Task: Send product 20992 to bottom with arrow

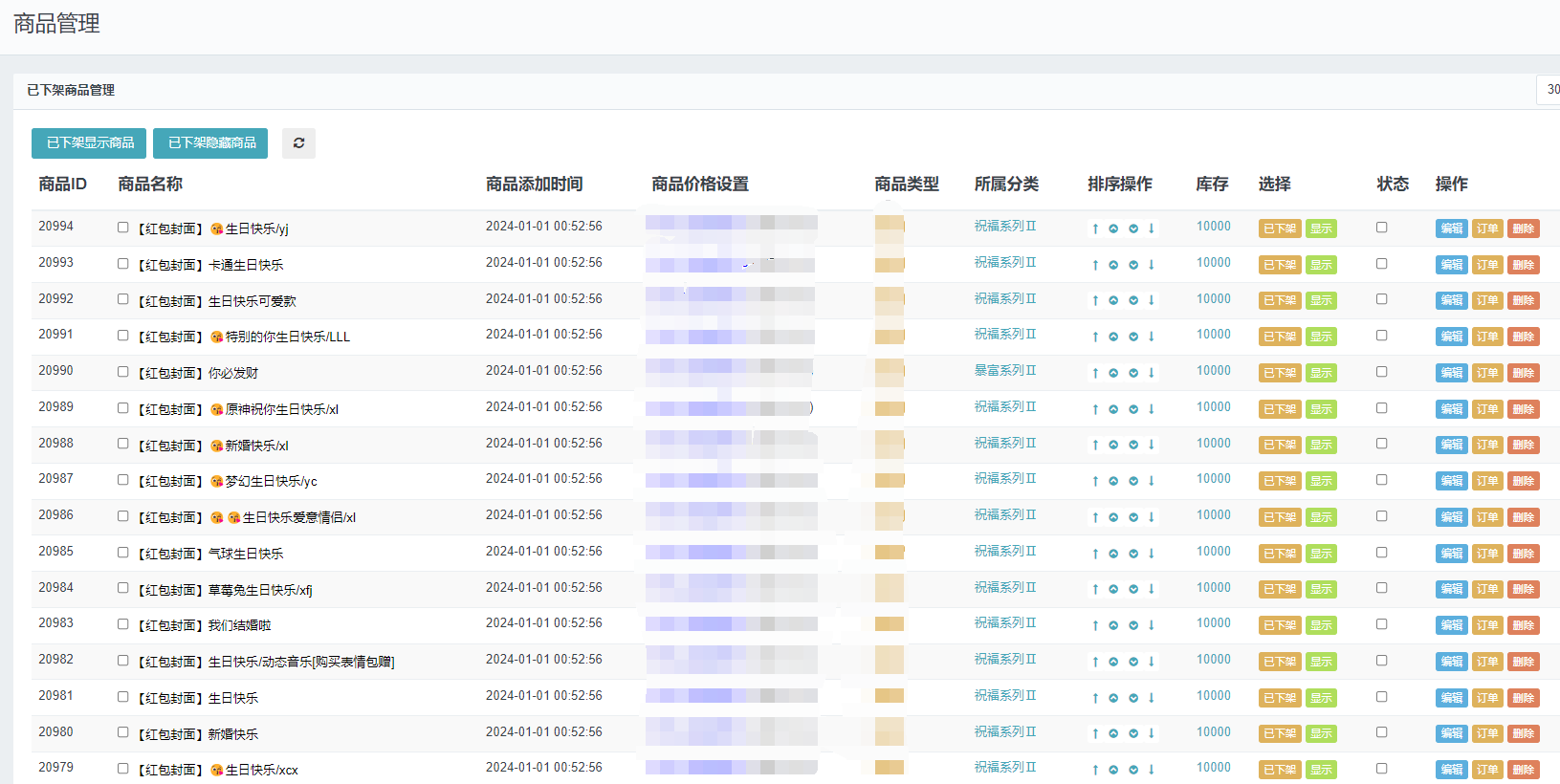Action: [1152, 300]
